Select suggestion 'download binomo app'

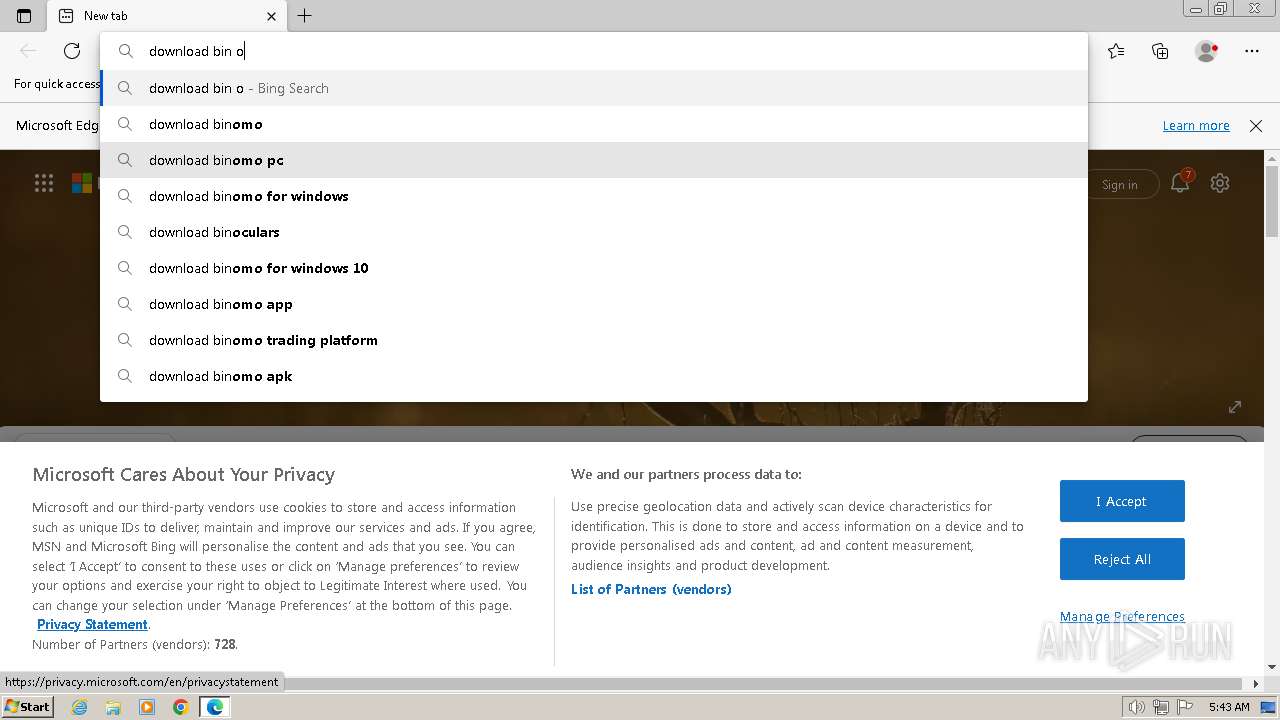click(594, 304)
